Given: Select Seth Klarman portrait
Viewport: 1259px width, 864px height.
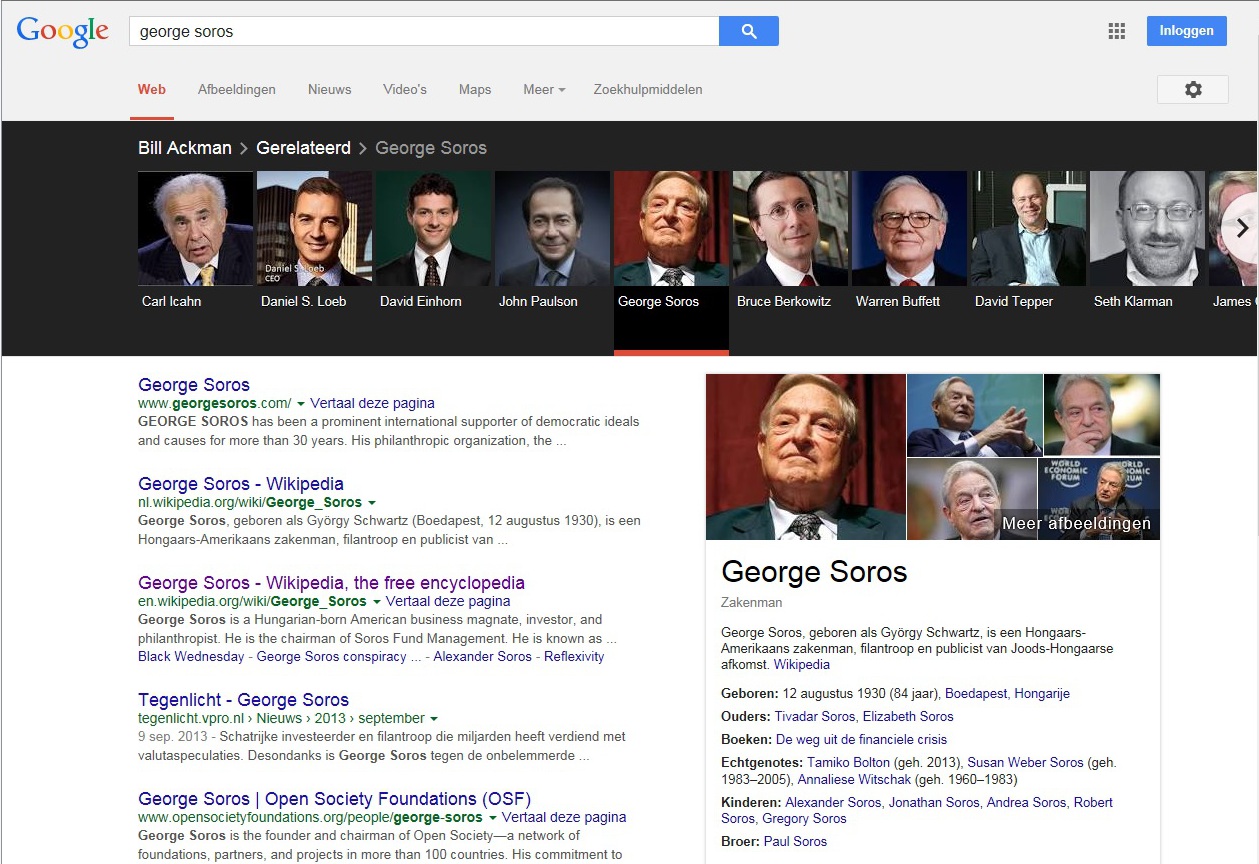Looking at the screenshot, I should pos(1147,228).
